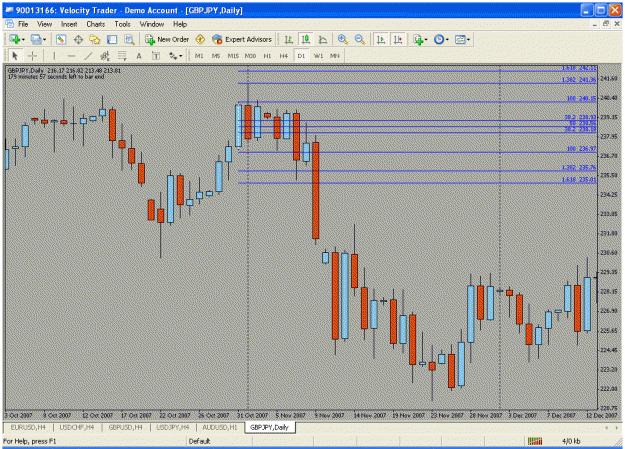Draw a vertical line tool
Viewport: 625px width, 449px height.
54,56
